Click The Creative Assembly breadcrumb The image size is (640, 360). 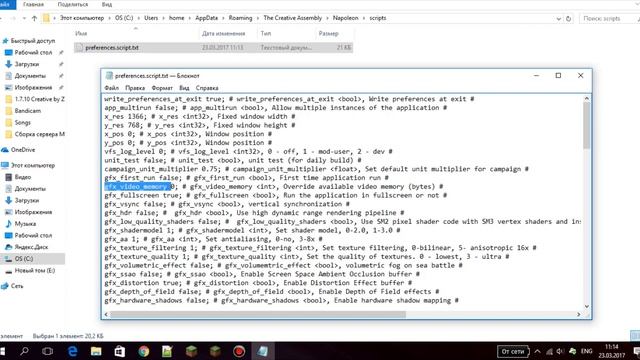293,18
